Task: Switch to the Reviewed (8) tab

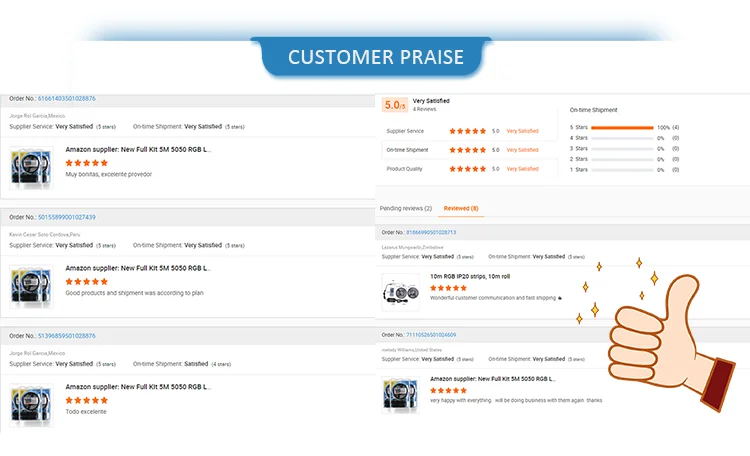Action: [461, 208]
